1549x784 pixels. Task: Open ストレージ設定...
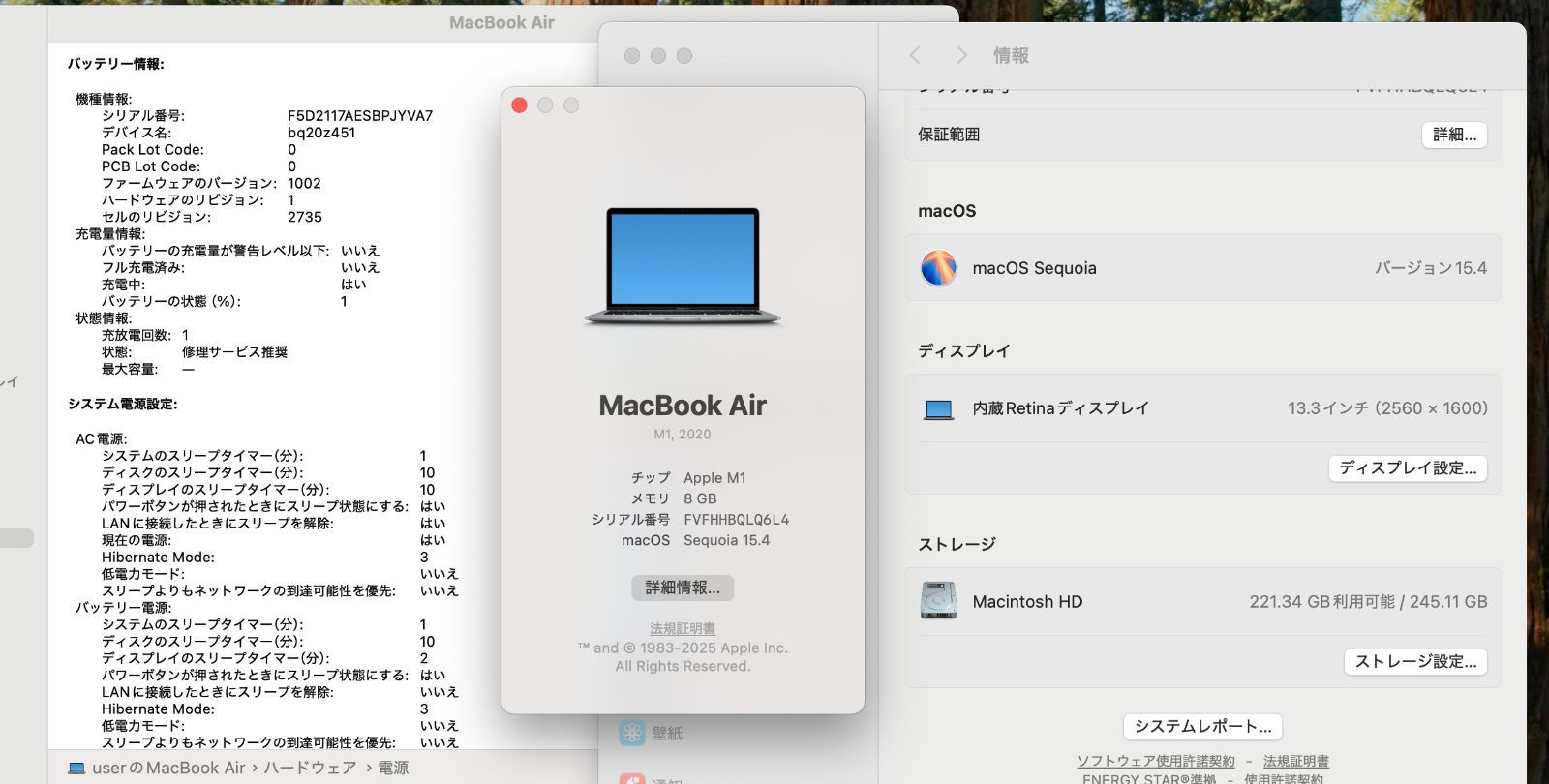(x=1415, y=661)
